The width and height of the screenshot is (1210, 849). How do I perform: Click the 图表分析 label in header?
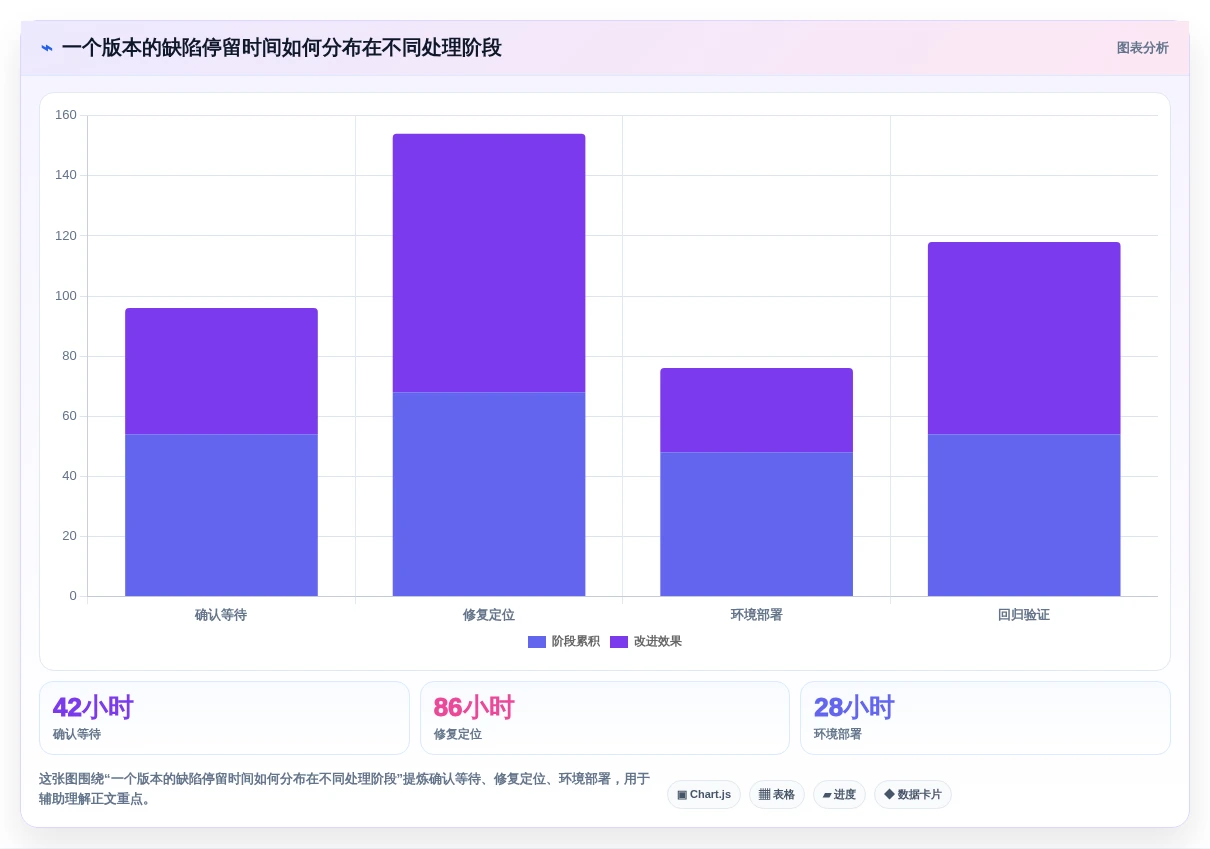[x=1142, y=48]
